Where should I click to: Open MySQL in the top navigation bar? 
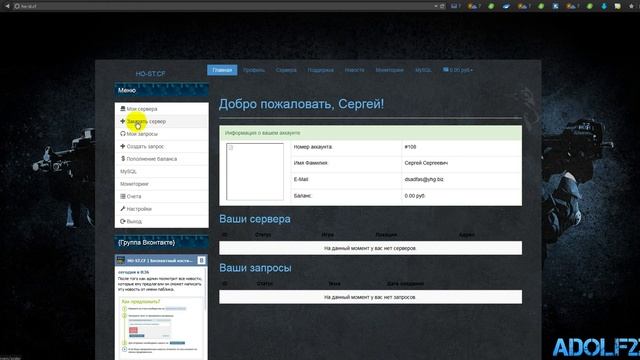pos(423,70)
